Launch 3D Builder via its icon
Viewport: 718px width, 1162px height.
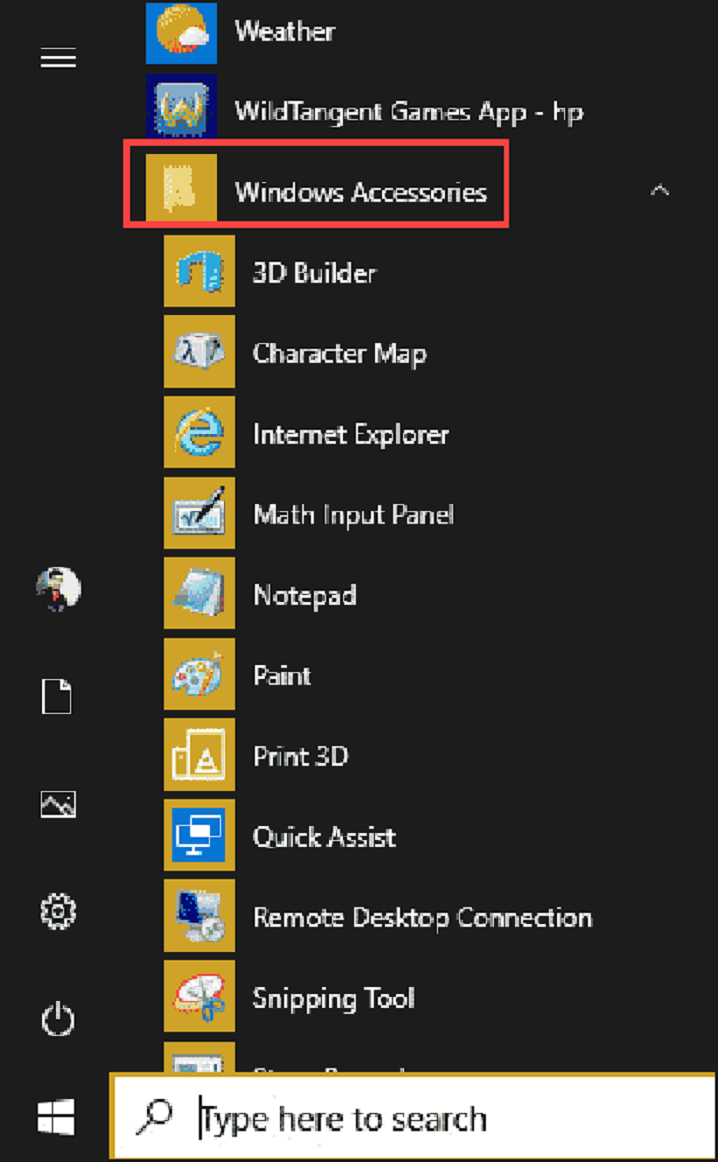click(x=199, y=271)
